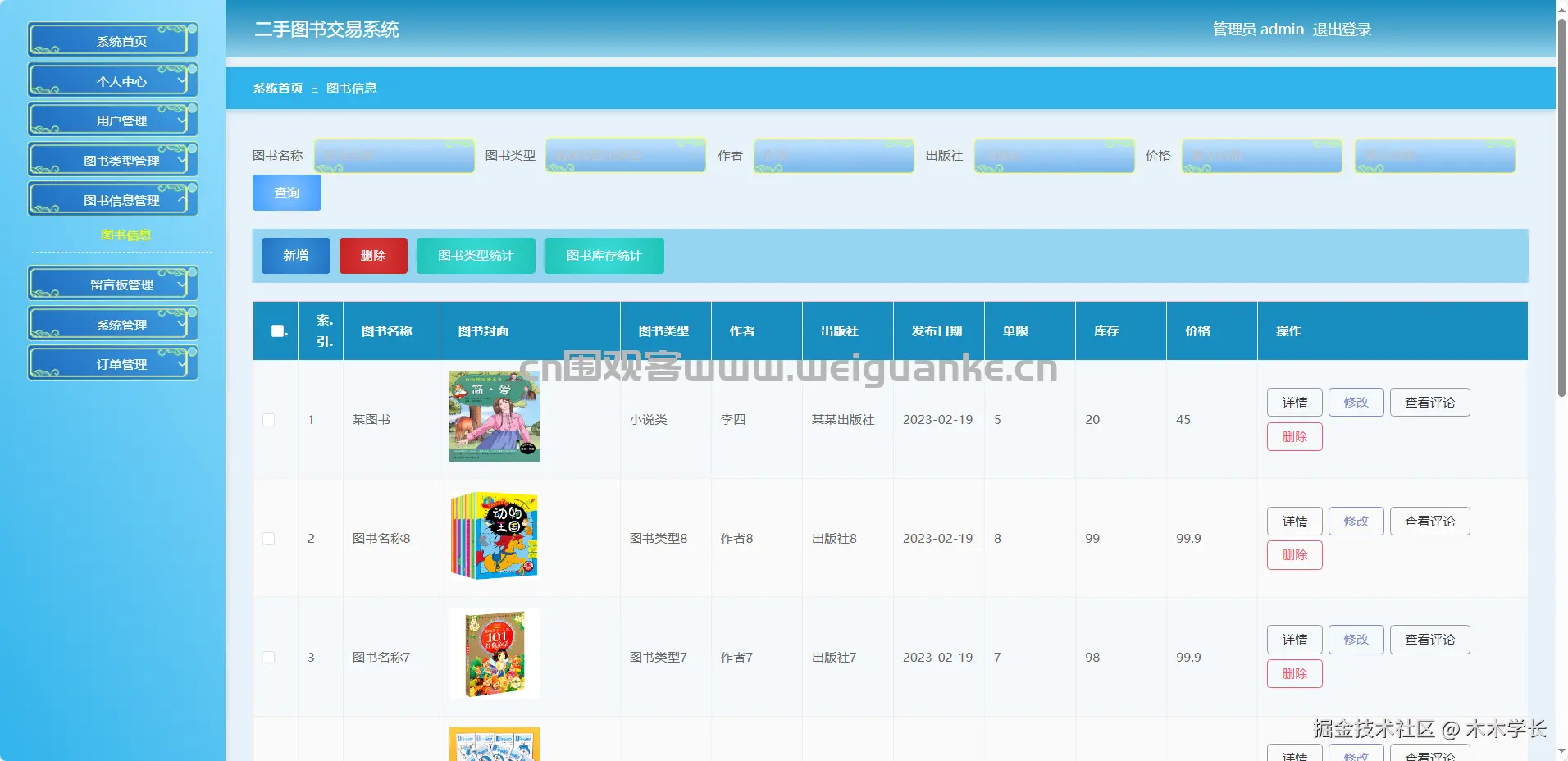Check the checkbox for row 图书名称8

pos(268,539)
